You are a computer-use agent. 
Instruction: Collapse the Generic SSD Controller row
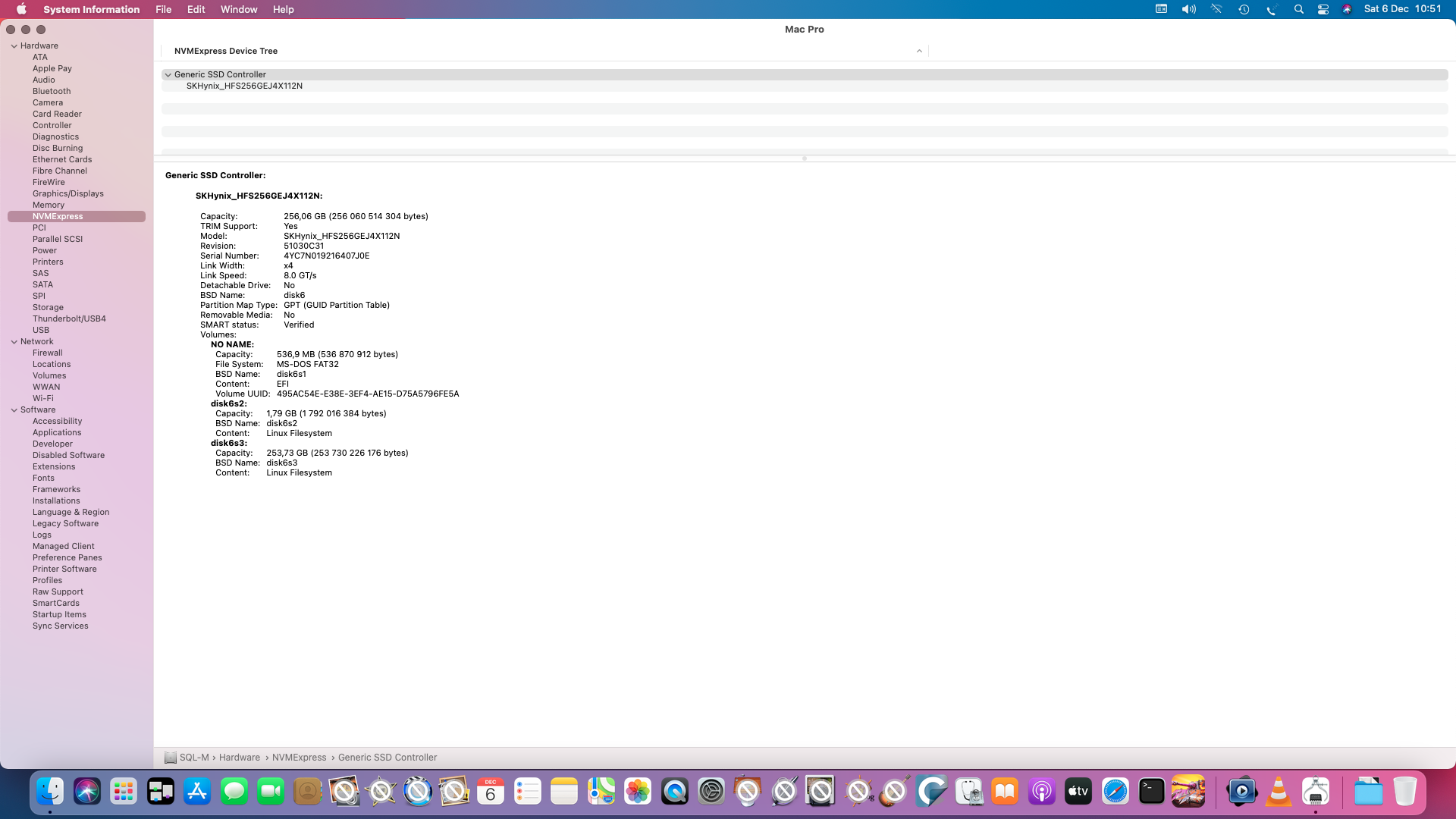[168, 74]
